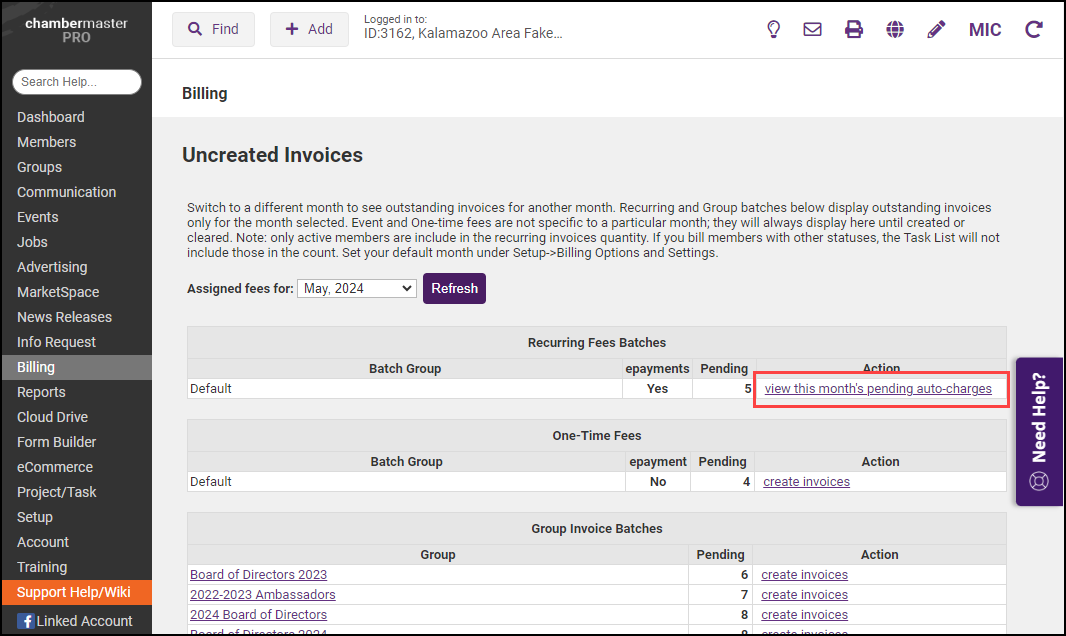The image size is (1066, 636).
Task: Open Linked Account with Facebook icon
Action: pos(75,621)
